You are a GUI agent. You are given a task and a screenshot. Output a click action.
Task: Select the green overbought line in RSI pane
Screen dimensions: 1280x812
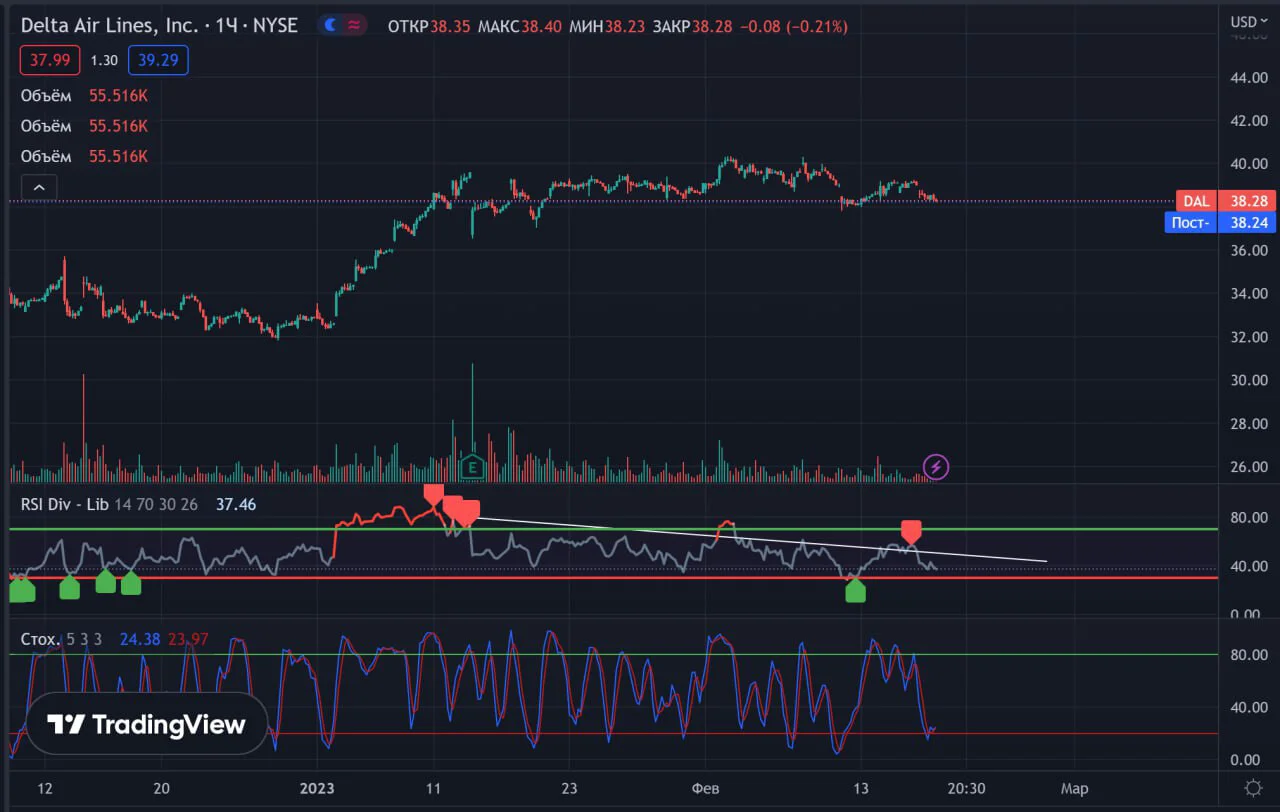[x=614, y=528]
